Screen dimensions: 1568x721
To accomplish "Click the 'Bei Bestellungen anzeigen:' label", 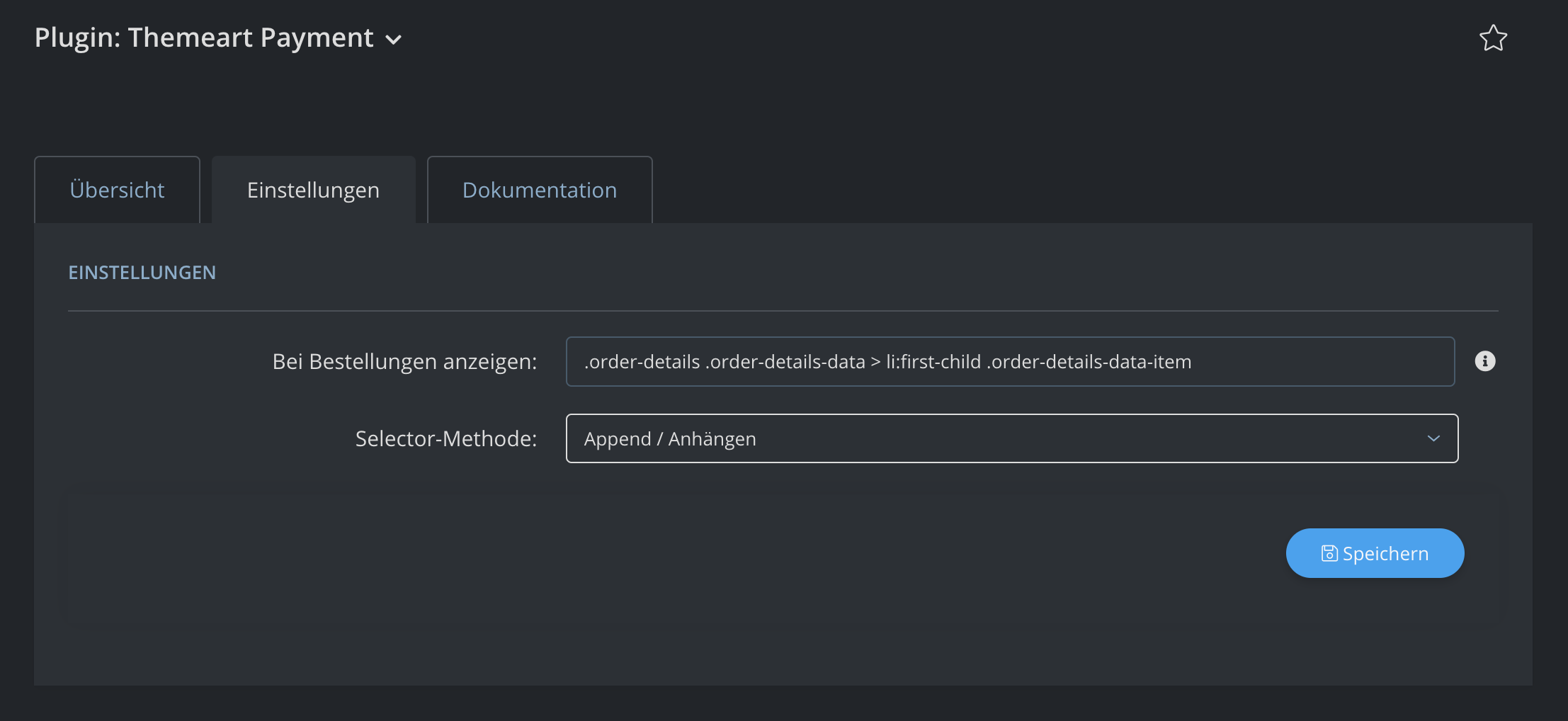I will pos(404,361).
